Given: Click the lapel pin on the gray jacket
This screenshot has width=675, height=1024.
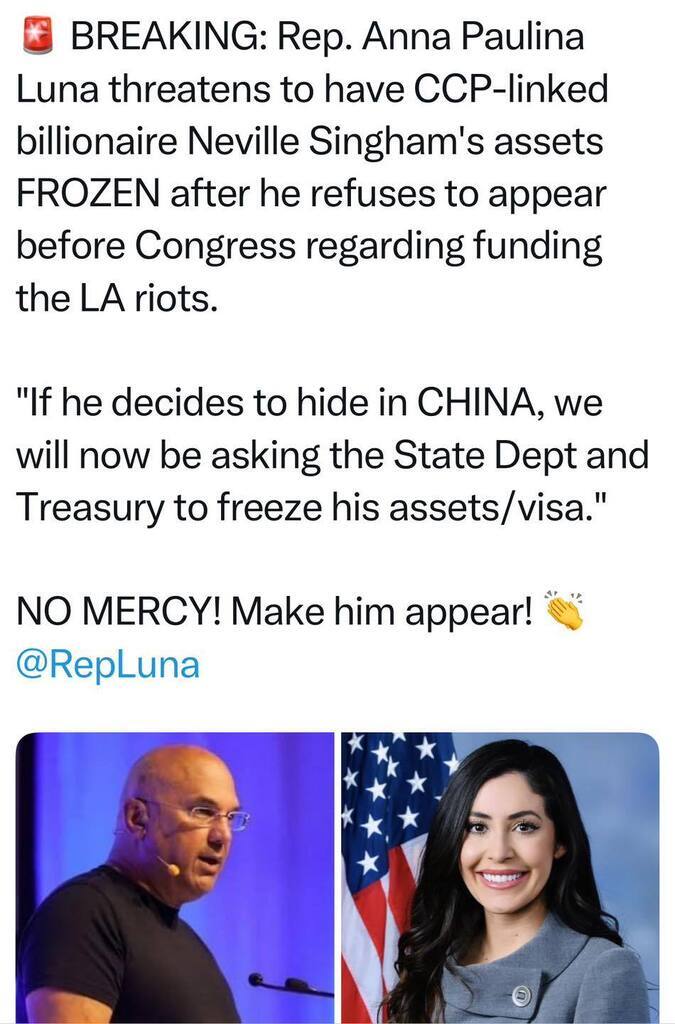Looking at the screenshot, I should point(522,996).
